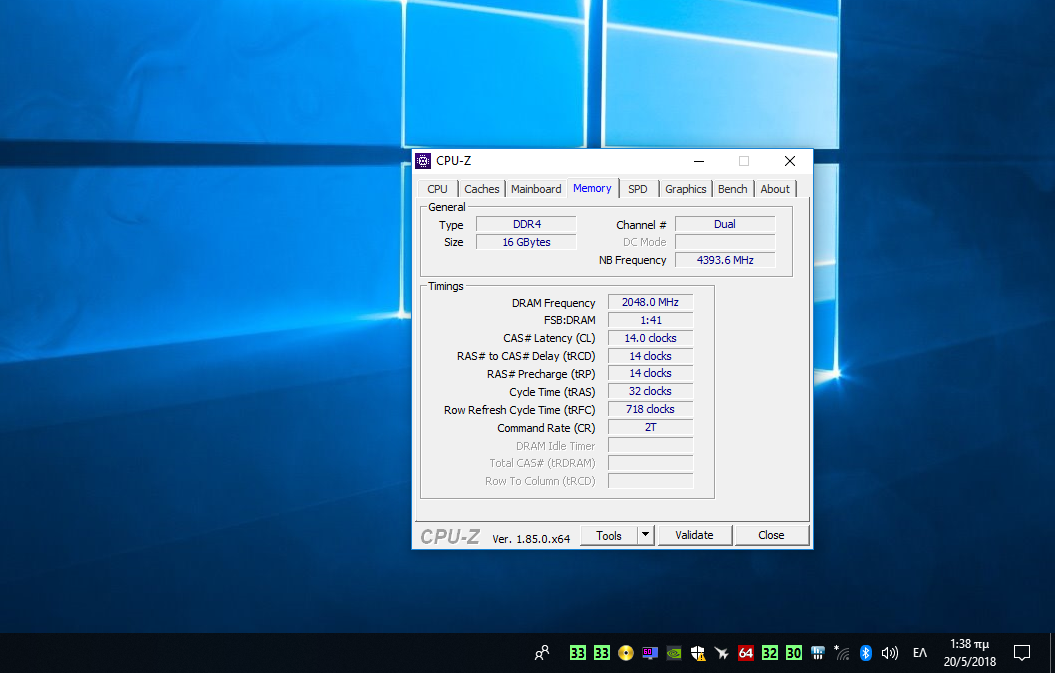The width and height of the screenshot is (1055, 673).
Task: Show the Graphics tab
Action: point(686,189)
